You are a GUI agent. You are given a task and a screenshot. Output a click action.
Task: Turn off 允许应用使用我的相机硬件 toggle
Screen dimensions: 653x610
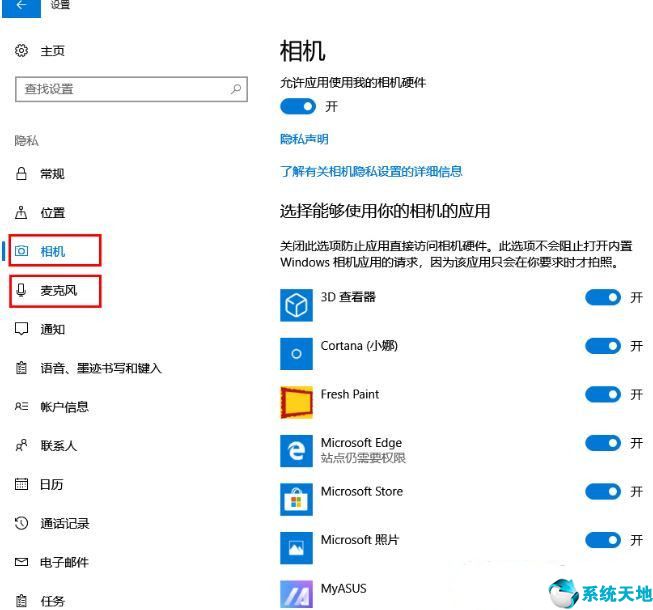298,106
